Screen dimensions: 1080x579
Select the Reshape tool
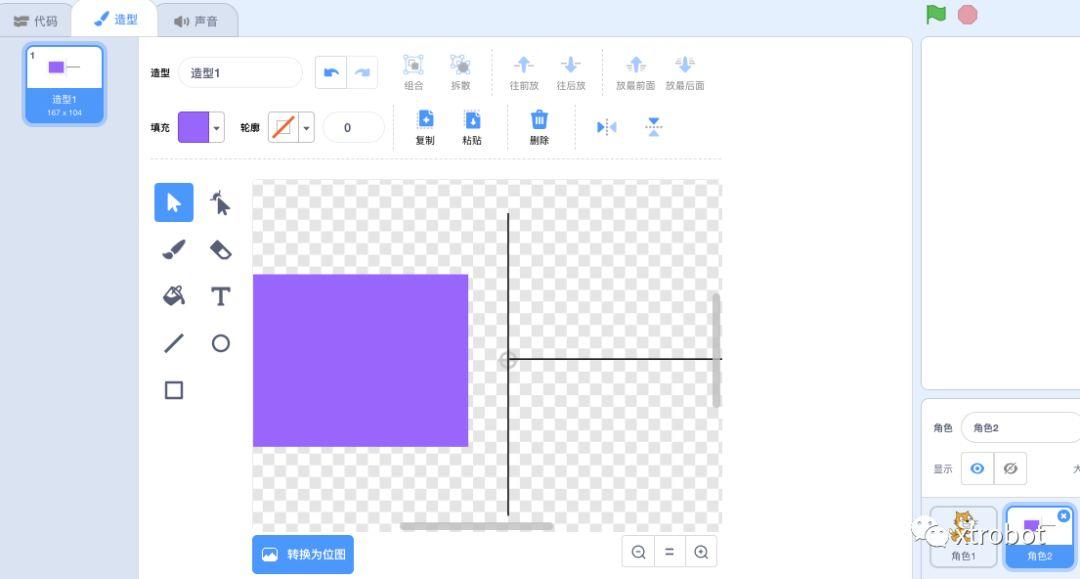click(x=220, y=203)
